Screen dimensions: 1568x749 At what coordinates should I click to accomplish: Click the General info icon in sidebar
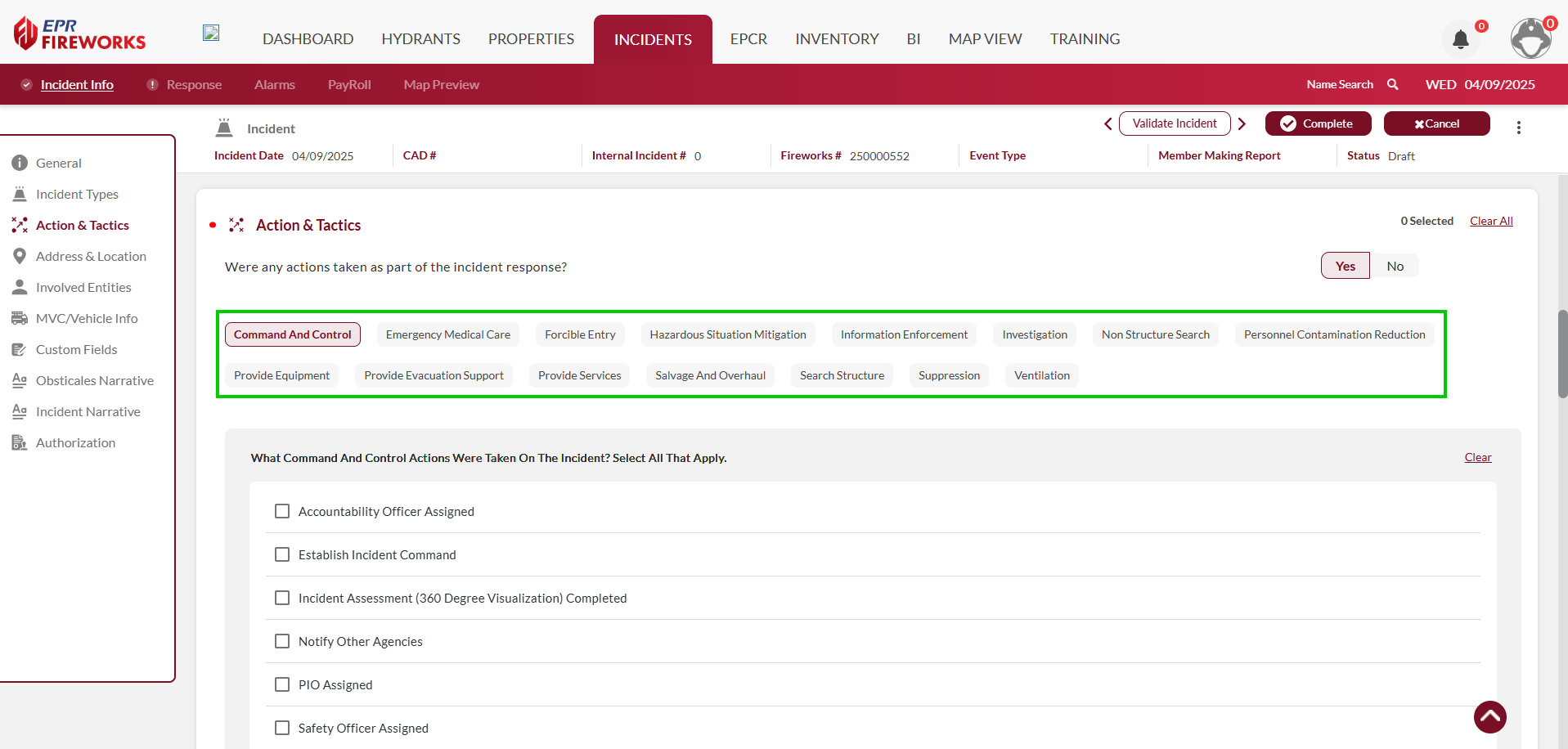click(20, 163)
